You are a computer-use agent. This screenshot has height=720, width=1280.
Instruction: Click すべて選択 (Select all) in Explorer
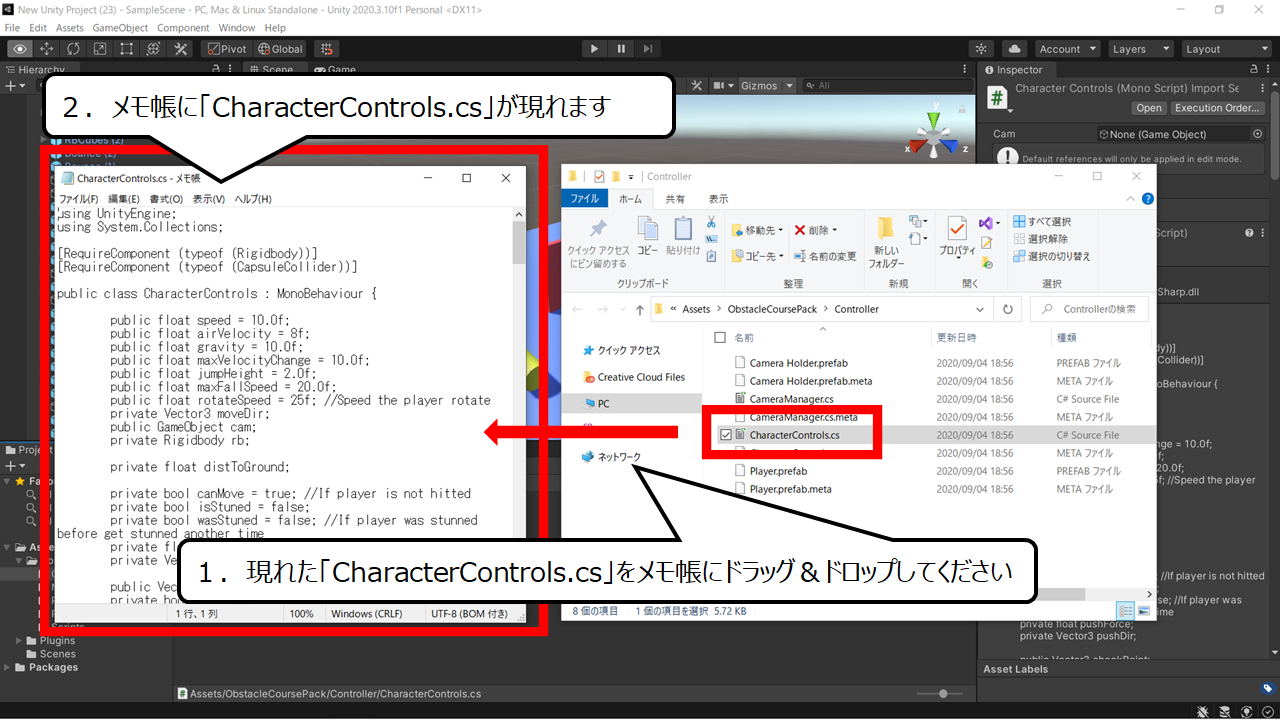click(1041, 222)
